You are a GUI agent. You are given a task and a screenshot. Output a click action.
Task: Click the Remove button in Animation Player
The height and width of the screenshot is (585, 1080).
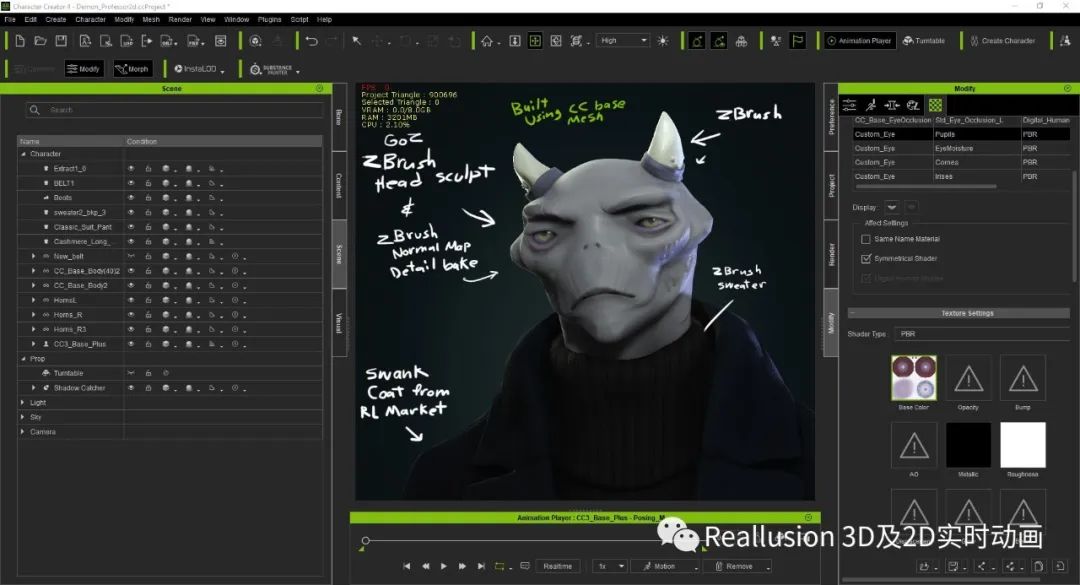pyautogui.click(x=737, y=566)
